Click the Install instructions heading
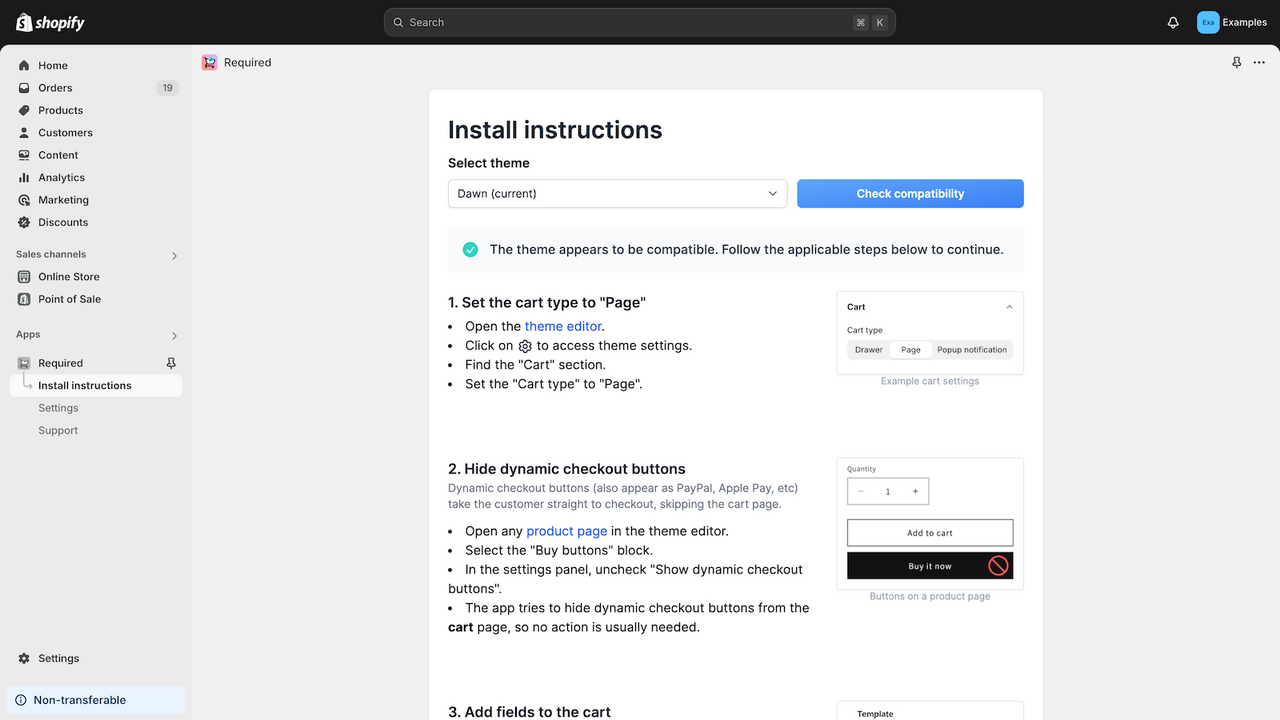Viewport: 1280px width, 720px height. [x=555, y=130]
